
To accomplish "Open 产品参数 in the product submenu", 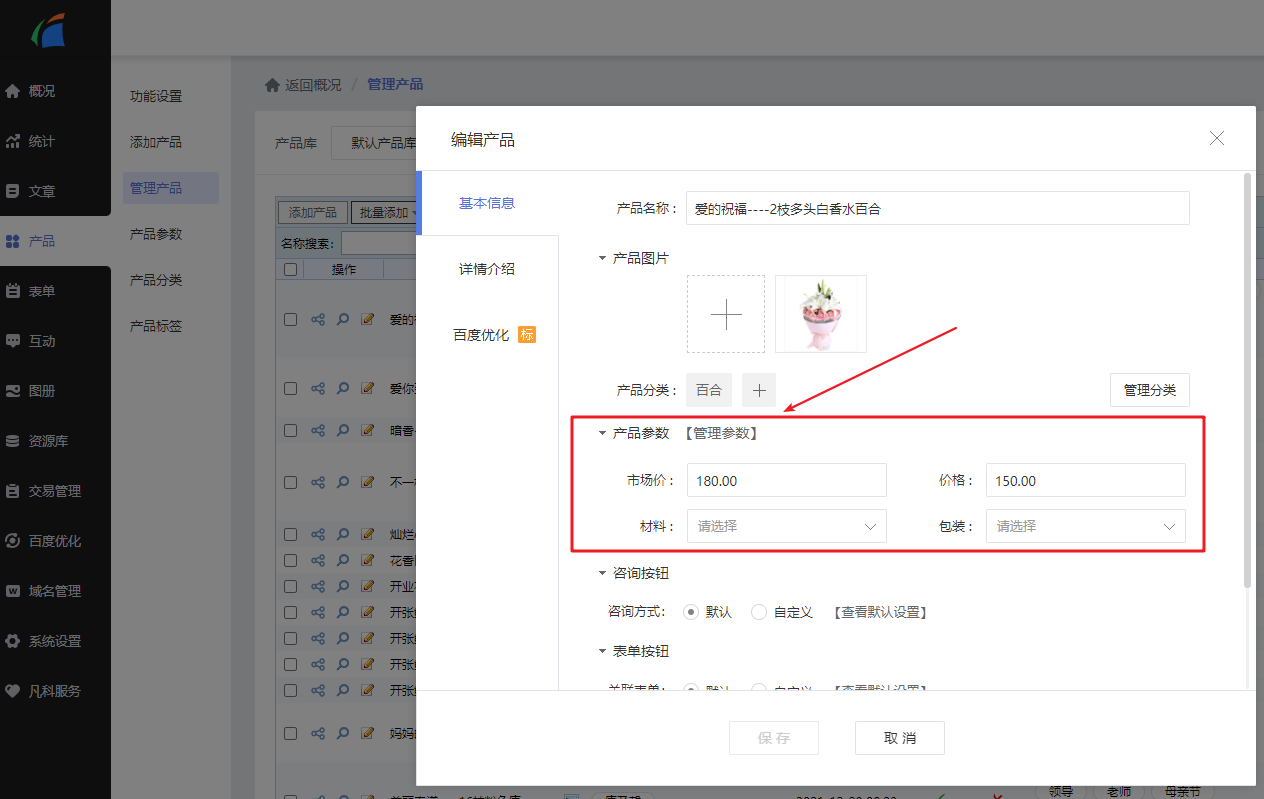I will 156,234.
